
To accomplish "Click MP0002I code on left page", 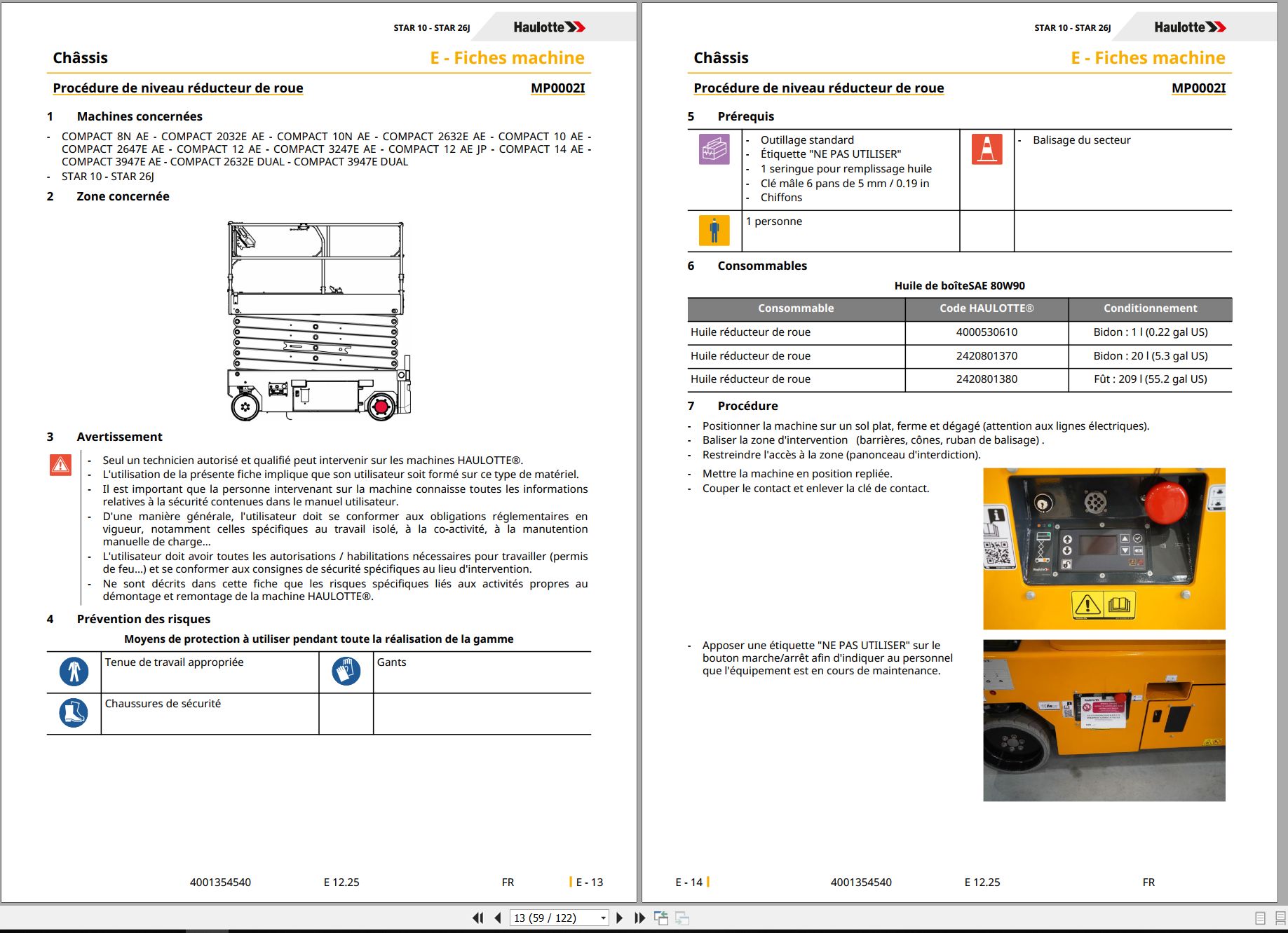I will pos(558,88).
